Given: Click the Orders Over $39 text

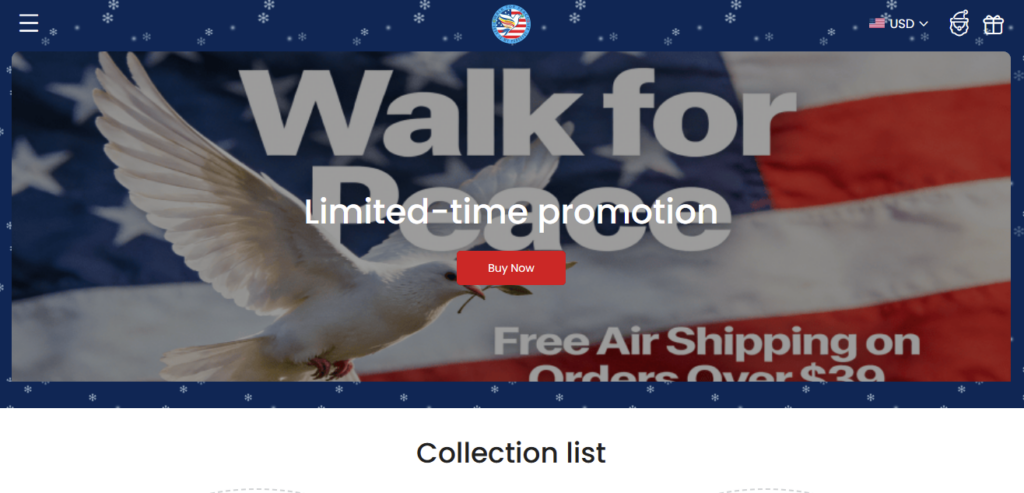Looking at the screenshot, I should [707, 372].
